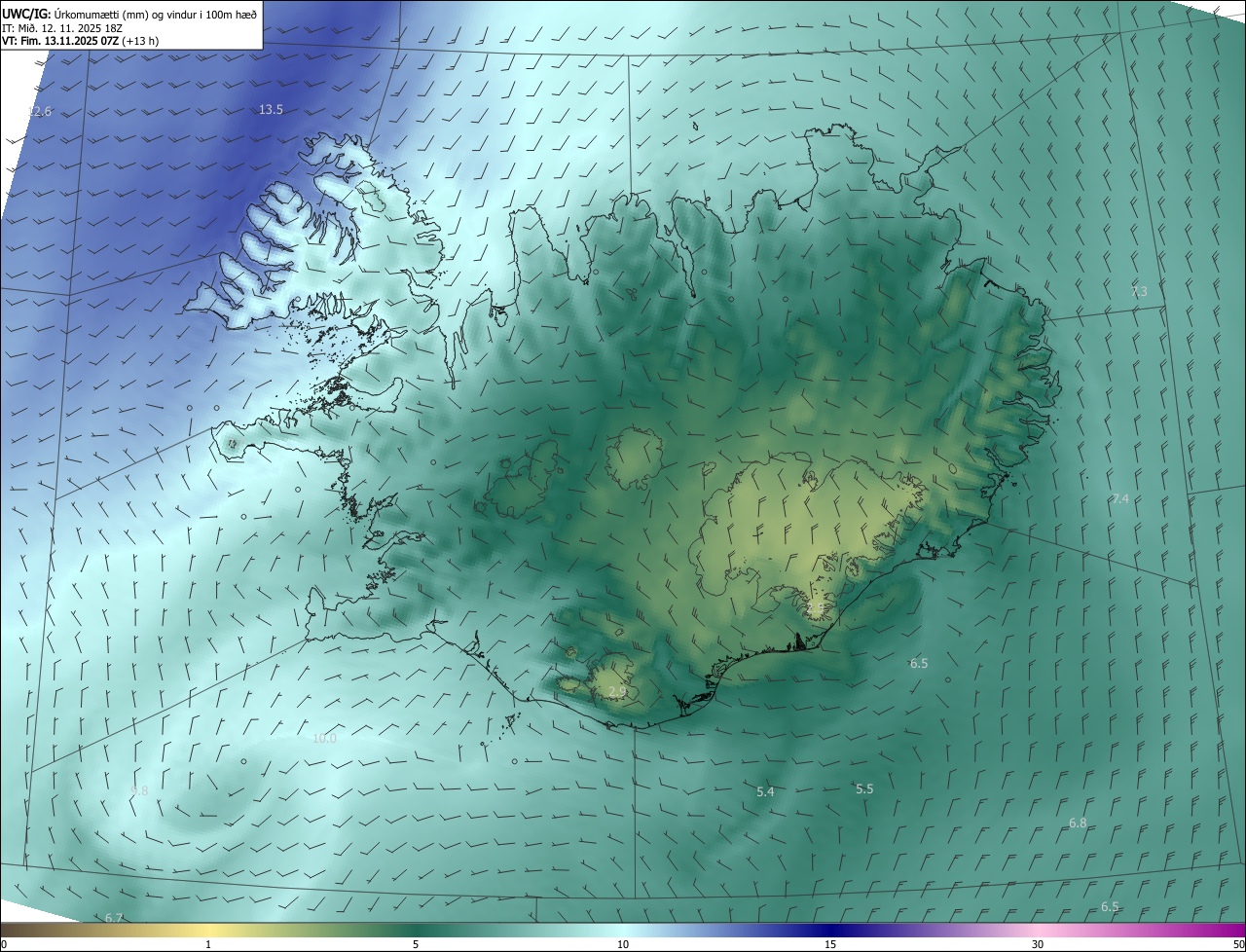1246x952 pixels.
Task: Click the 2.9 value label on the map
Action: coord(616,692)
